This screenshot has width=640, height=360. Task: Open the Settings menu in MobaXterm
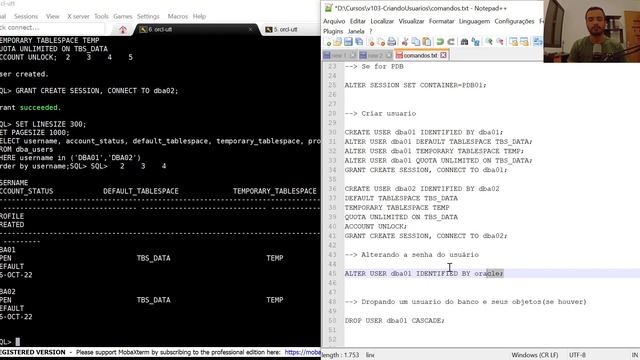[x=148, y=16]
